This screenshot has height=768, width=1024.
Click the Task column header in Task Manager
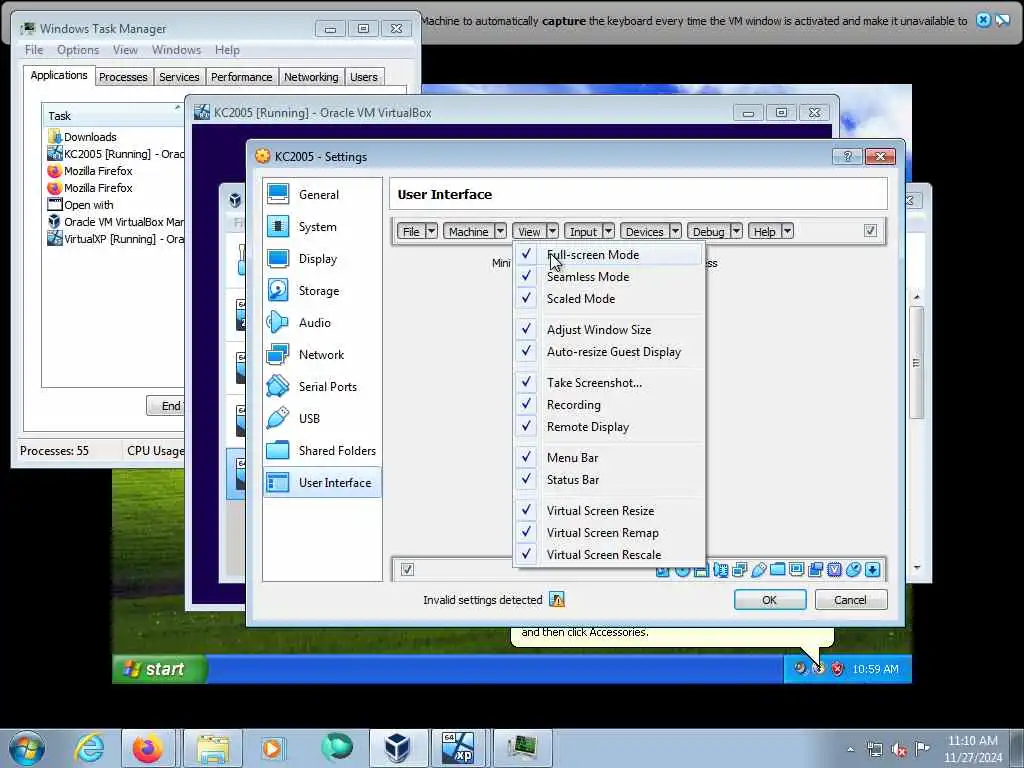(112, 116)
